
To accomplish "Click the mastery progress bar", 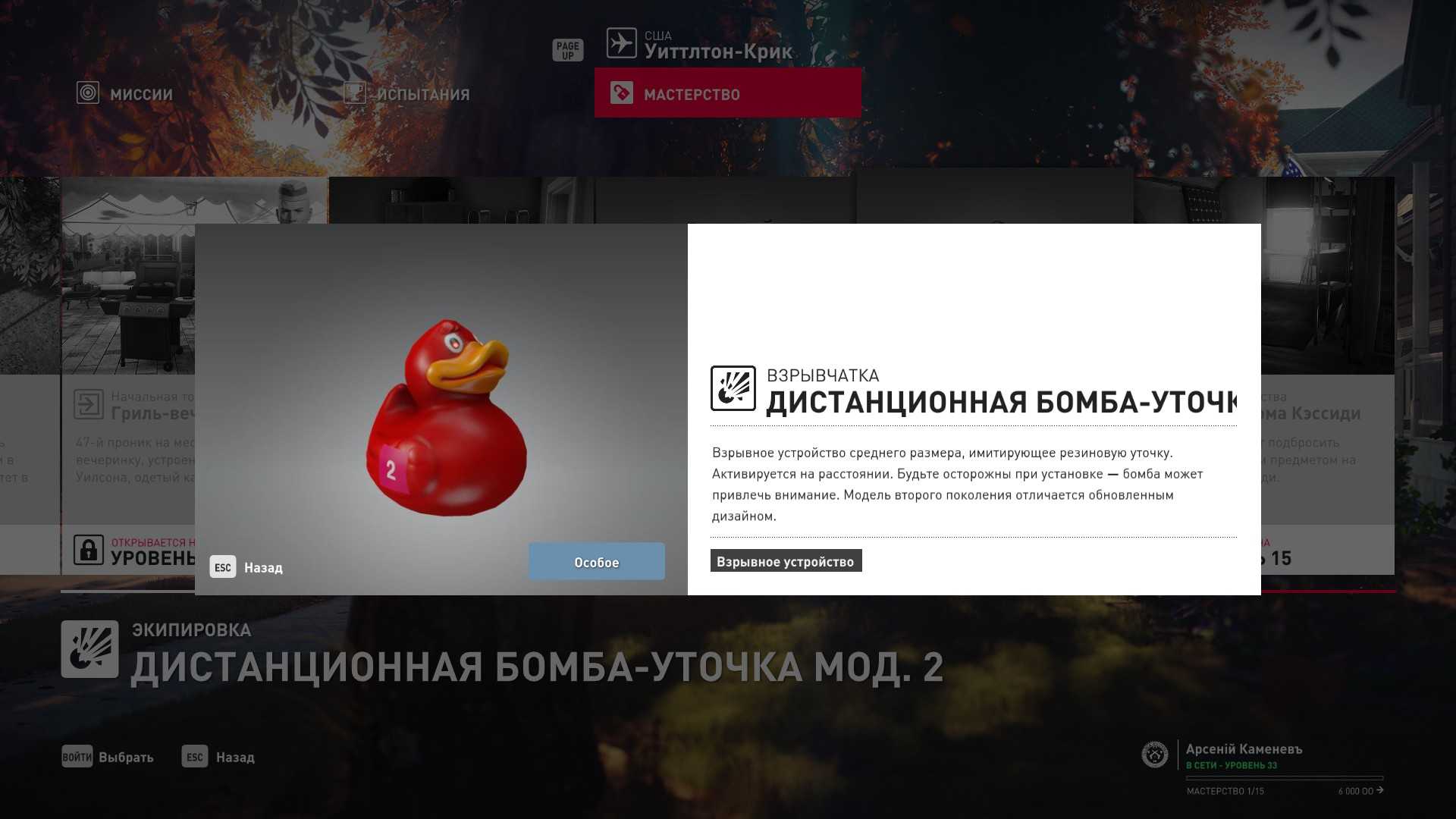I will [x=1285, y=778].
